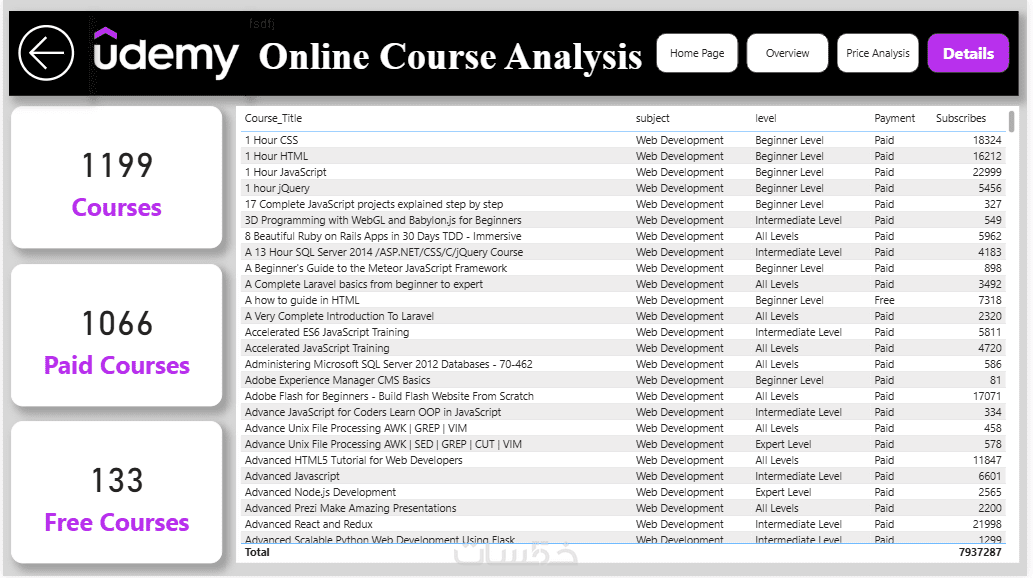Open the Home Page button
The width and height of the screenshot is (1033, 578).
click(x=697, y=53)
